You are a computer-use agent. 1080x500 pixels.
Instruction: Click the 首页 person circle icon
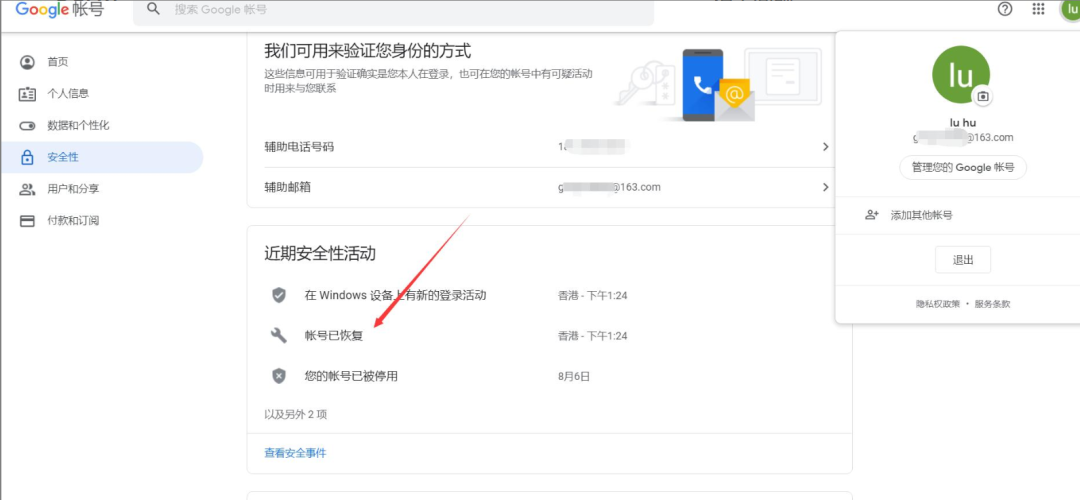(x=27, y=62)
